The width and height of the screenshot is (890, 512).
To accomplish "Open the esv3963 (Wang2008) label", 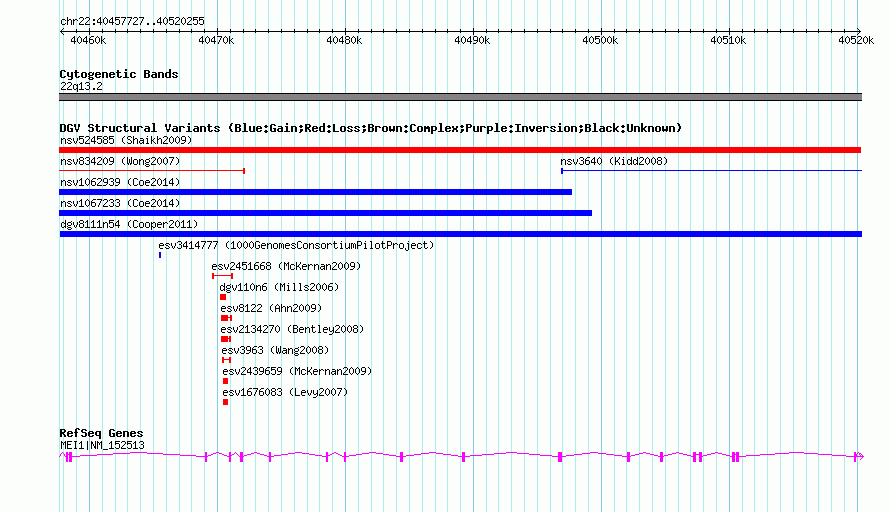I will [x=275, y=350].
